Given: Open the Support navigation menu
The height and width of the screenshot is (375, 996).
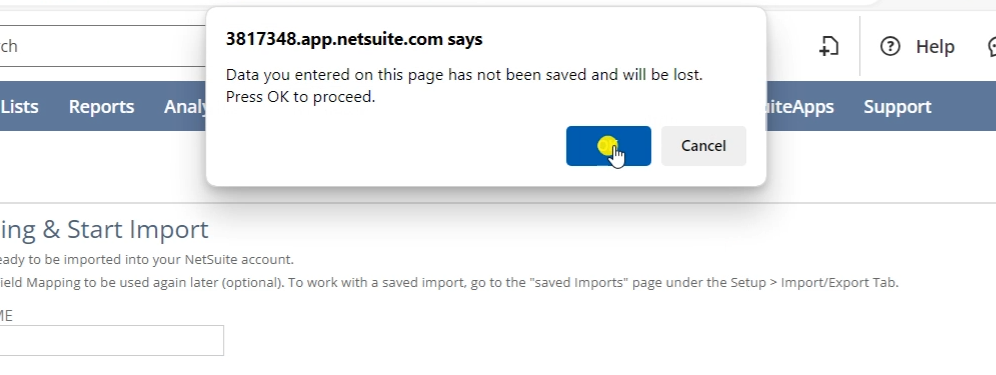Looking at the screenshot, I should pos(897,106).
